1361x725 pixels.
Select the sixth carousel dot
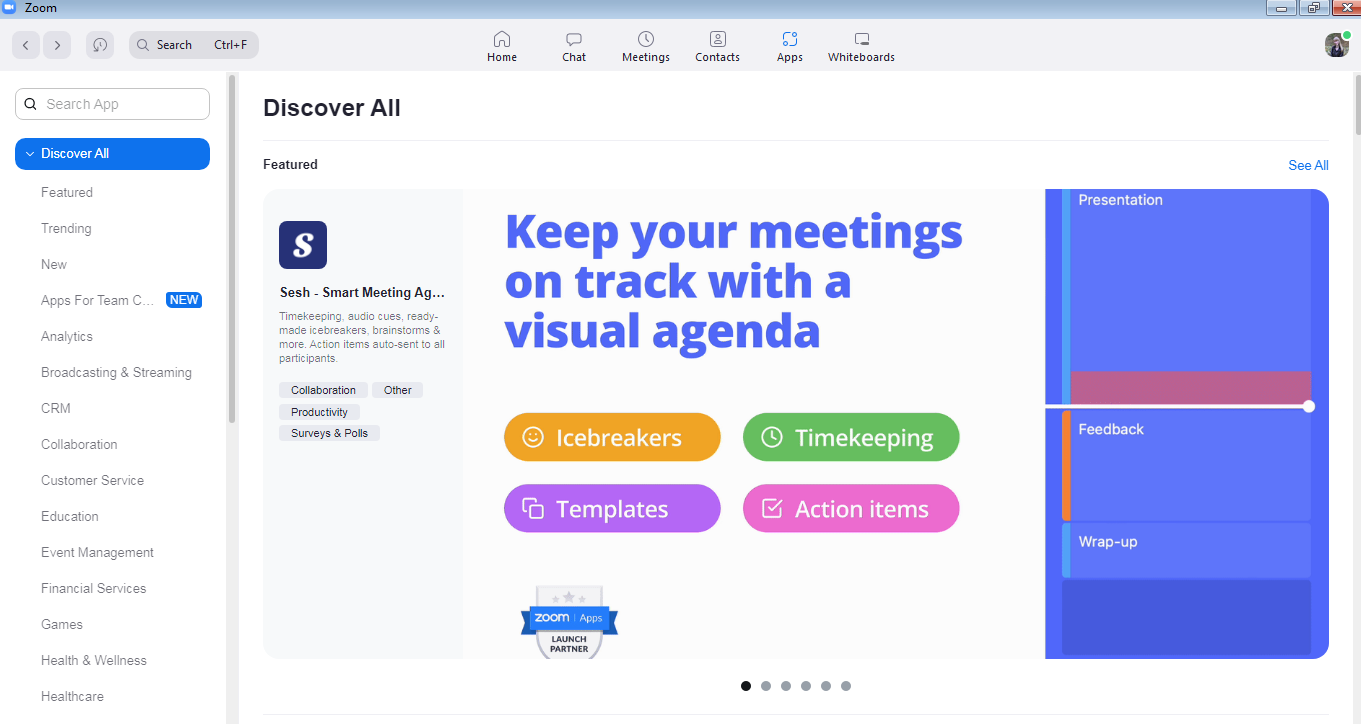tap(846, 686)
